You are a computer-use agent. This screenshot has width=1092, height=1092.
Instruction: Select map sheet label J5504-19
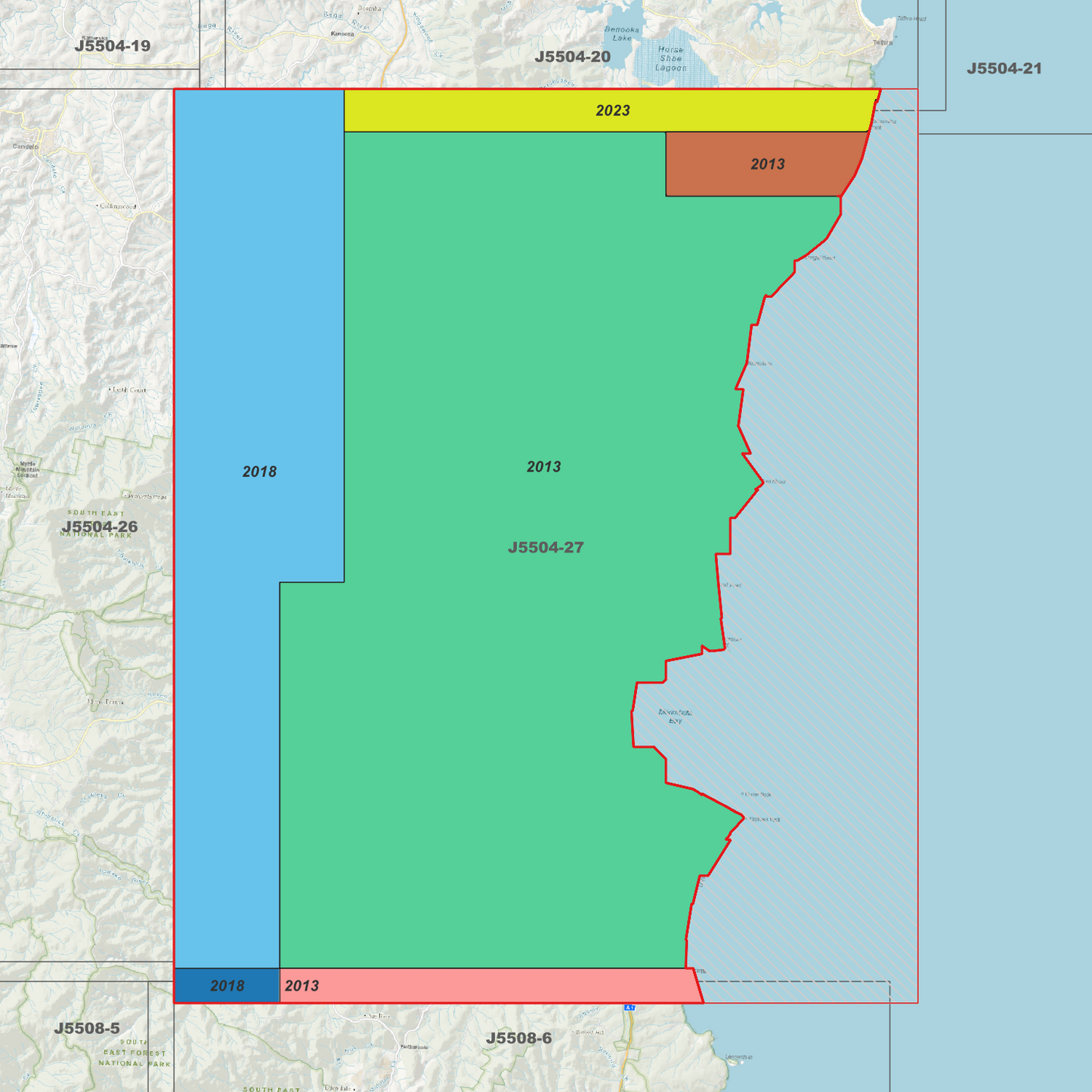[113, 46]
